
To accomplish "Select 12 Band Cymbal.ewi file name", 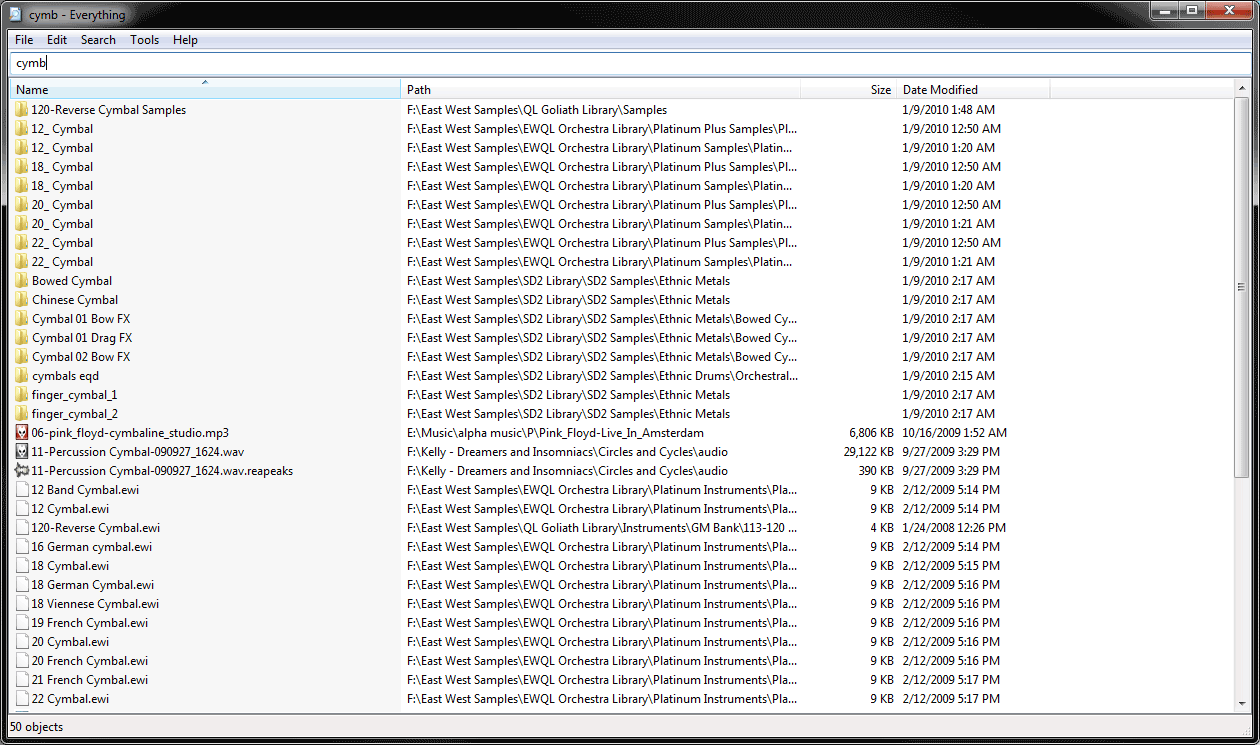I will point(85,490).
